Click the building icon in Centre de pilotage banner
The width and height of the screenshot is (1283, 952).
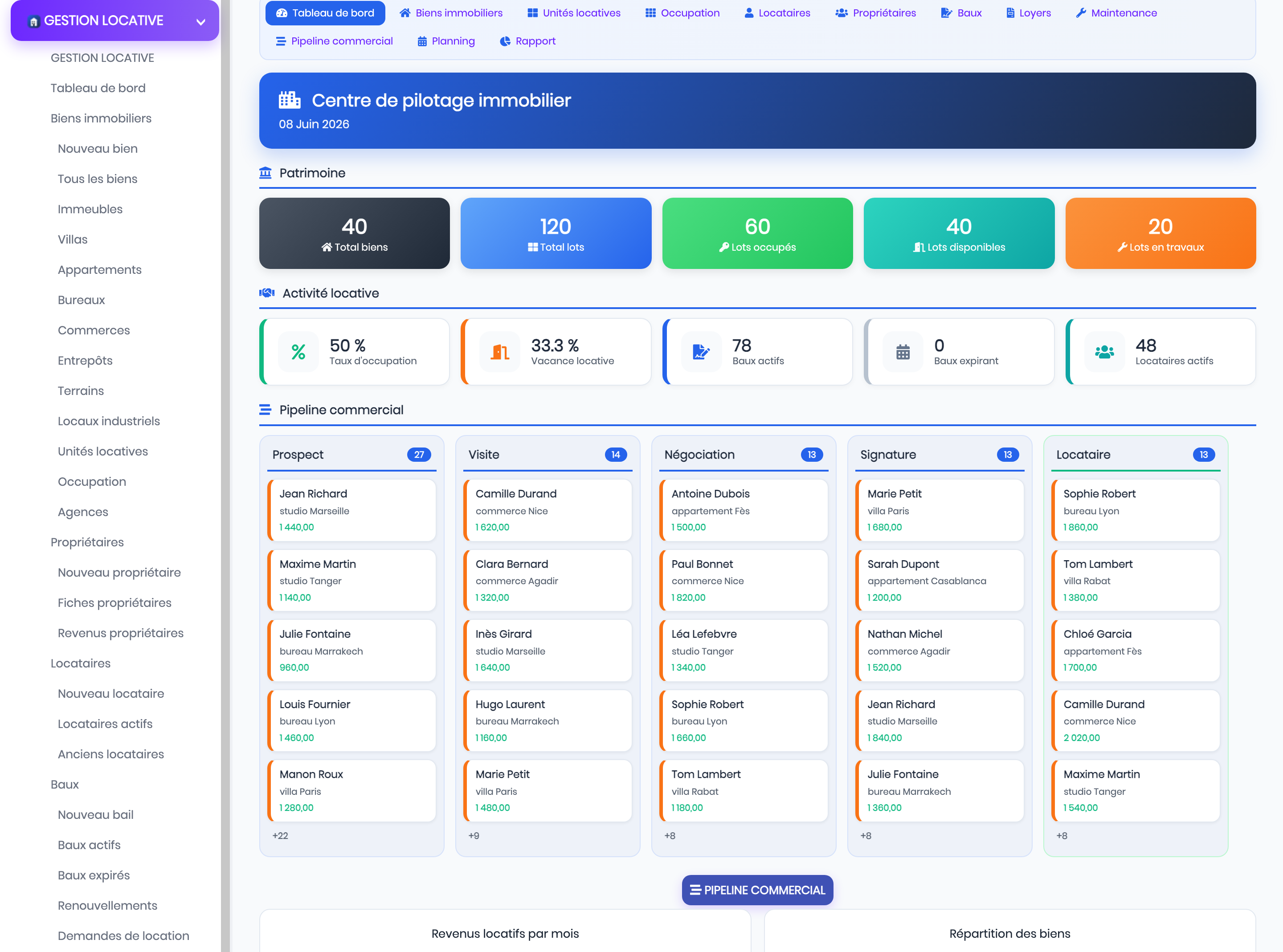[x=289, y=100]
